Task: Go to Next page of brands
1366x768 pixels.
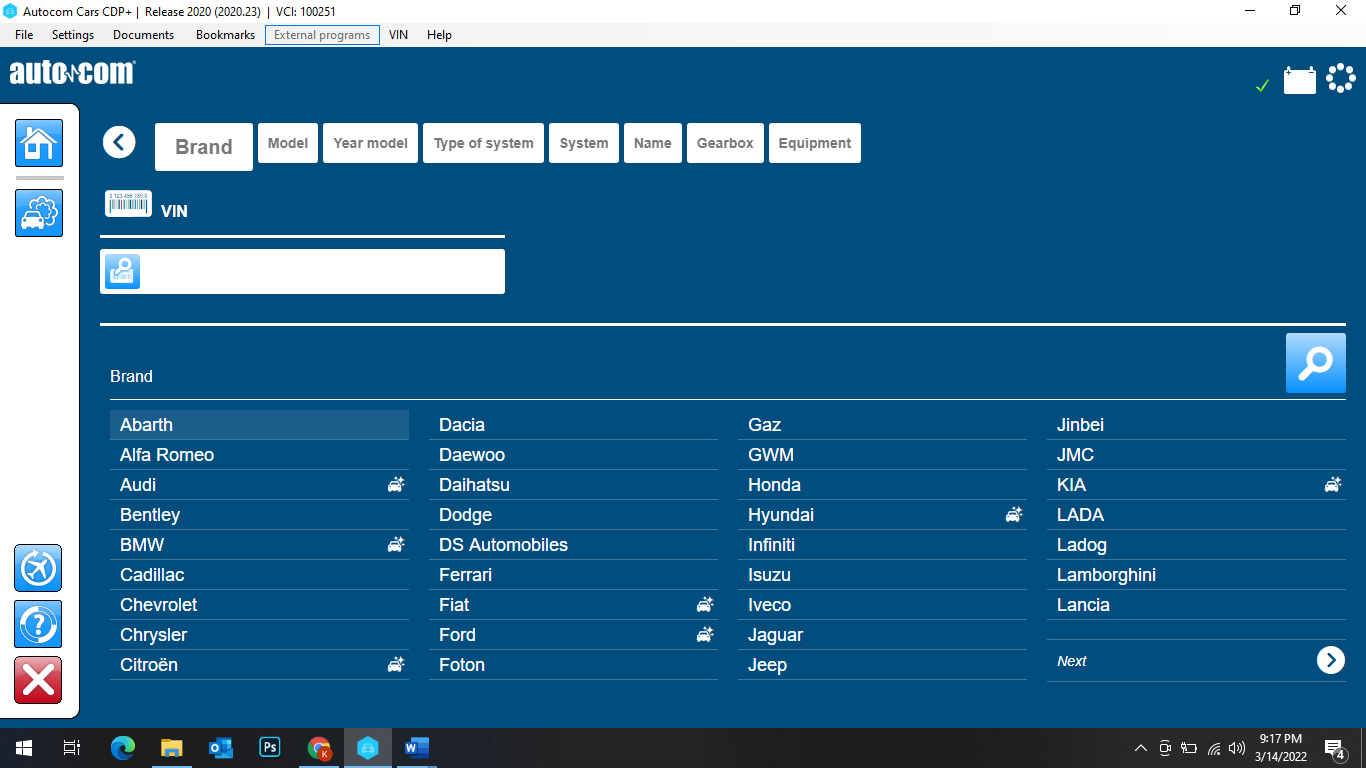Action: (1330, 660)
